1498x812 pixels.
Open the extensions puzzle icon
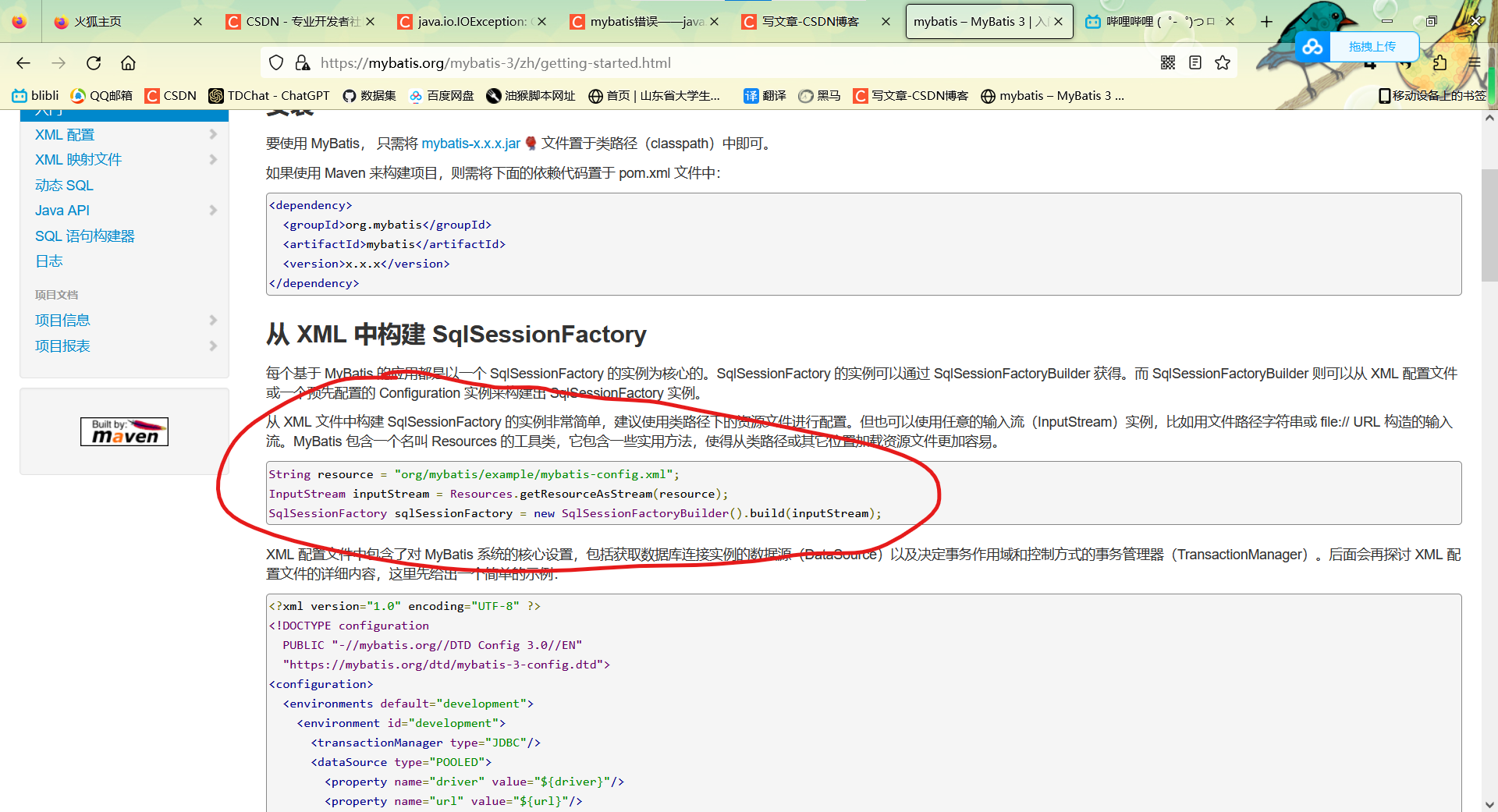point(1439,63)
